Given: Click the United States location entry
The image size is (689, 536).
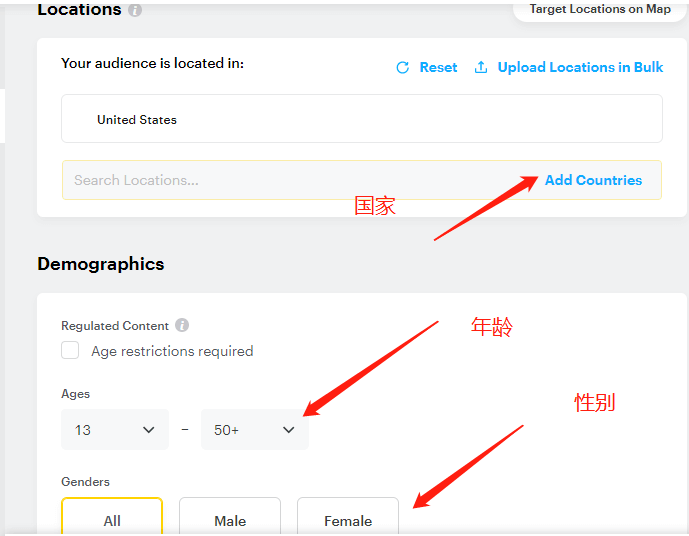Looking at the screenshot, I should tap(137, 120).
